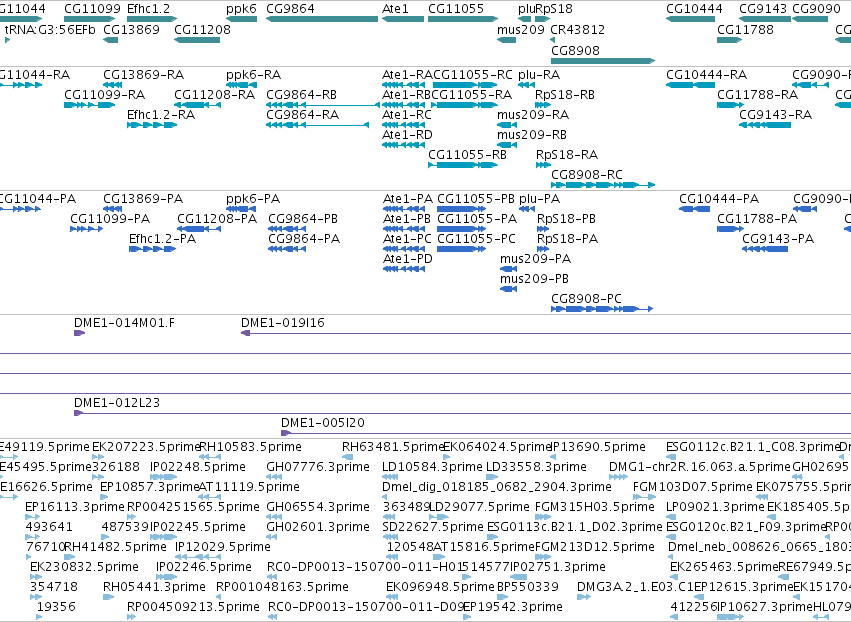Click protein mus209-PB

pyautogui.click(x=509, y=289)
